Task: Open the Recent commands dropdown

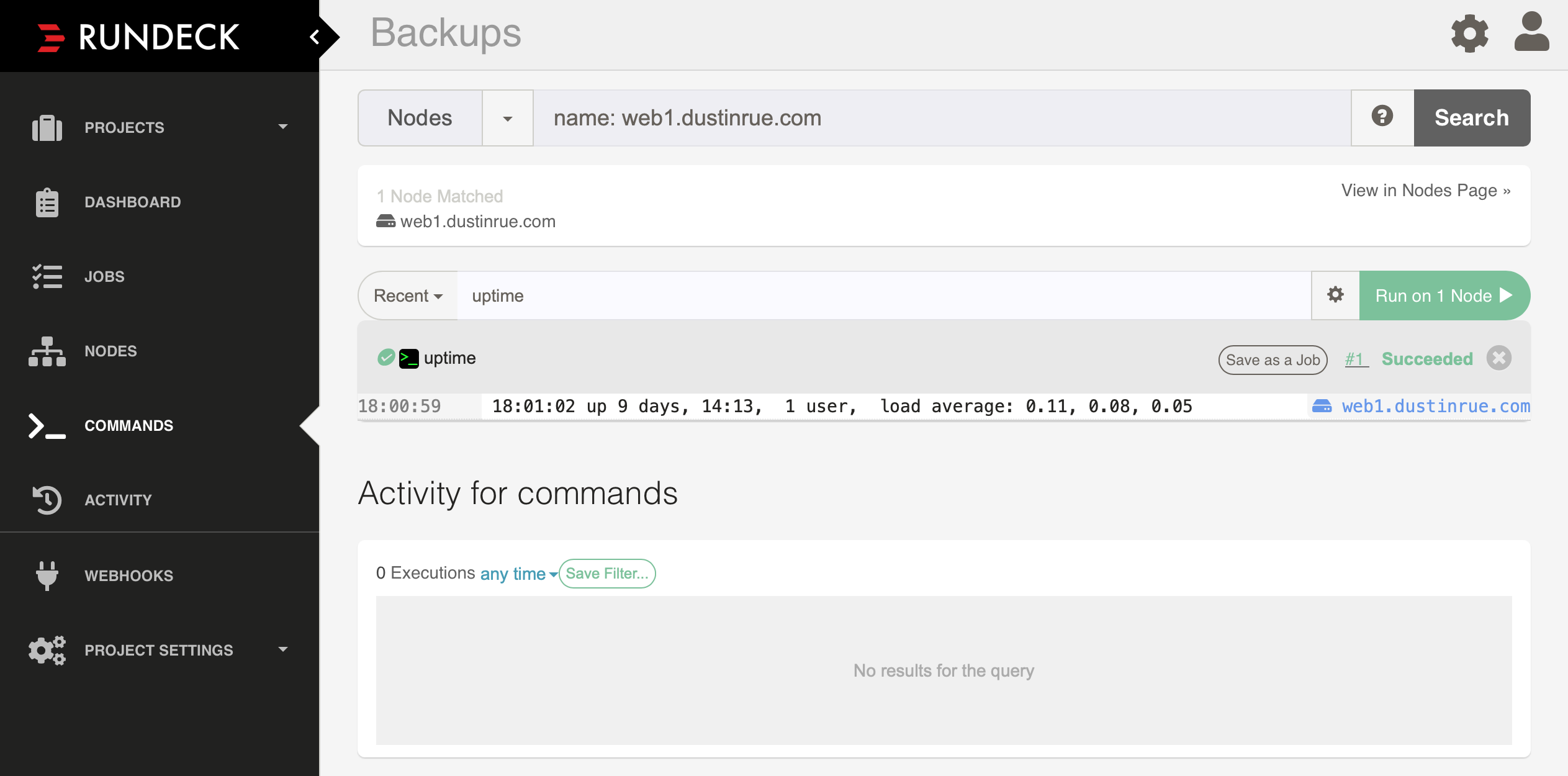Action: [x=408, y=296]
